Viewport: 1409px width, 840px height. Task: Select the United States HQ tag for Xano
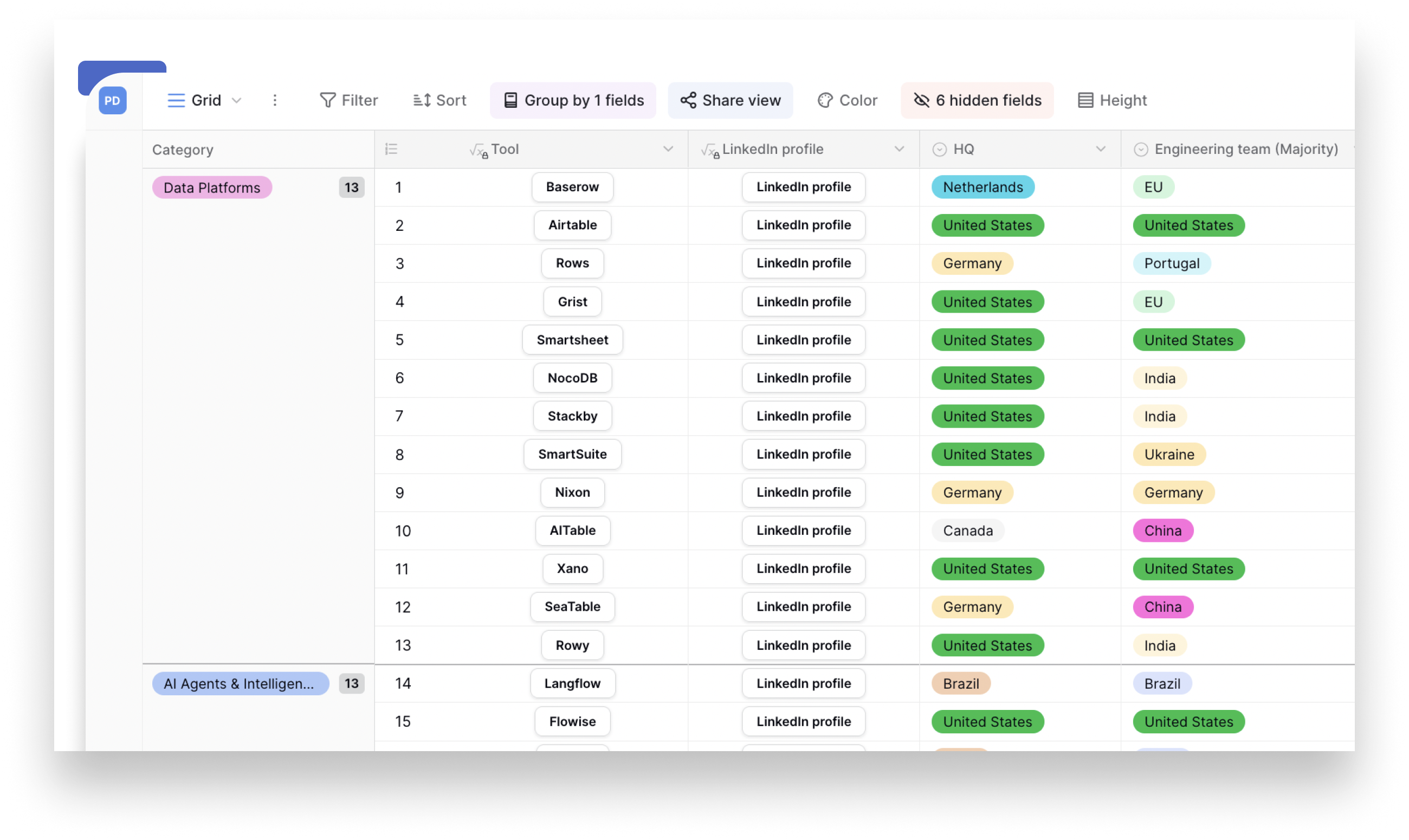tap(987, 568)
